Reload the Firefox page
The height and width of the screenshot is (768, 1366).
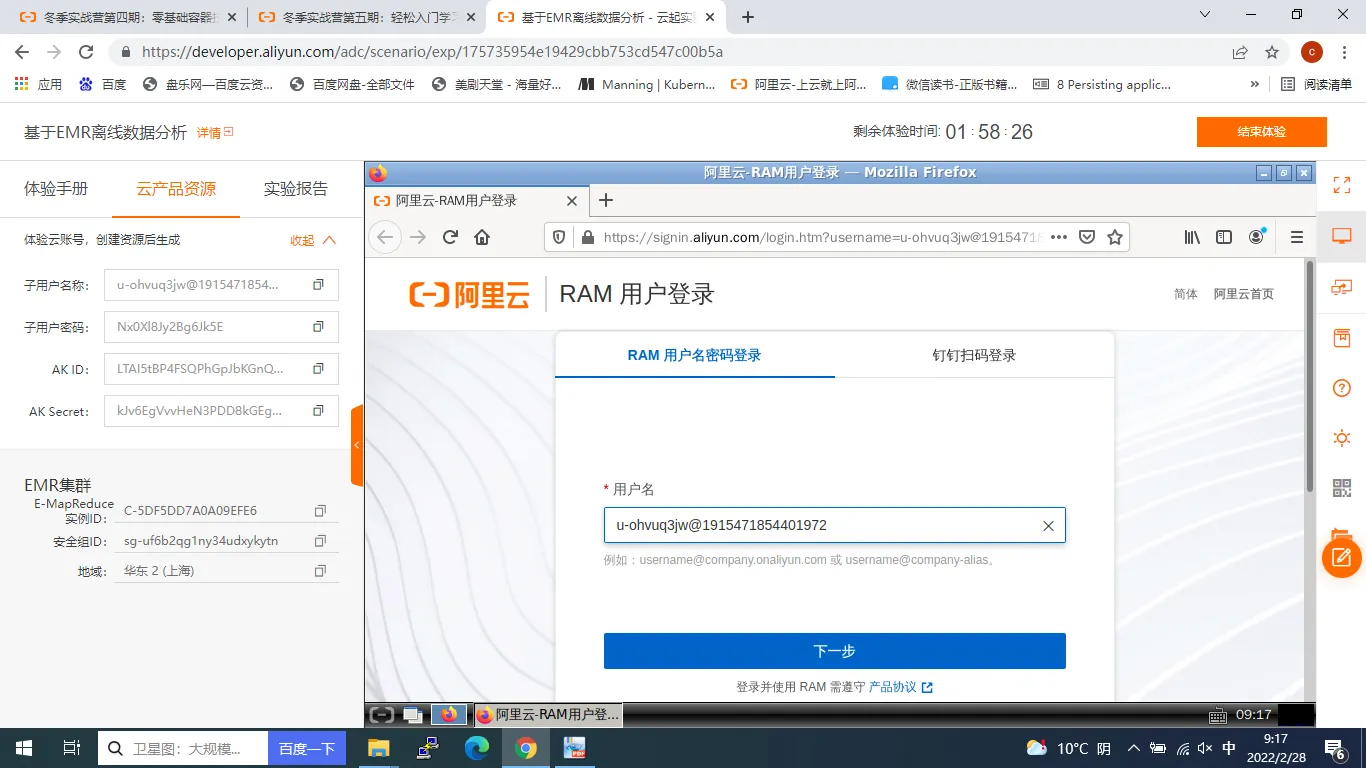tap(450, 237)
